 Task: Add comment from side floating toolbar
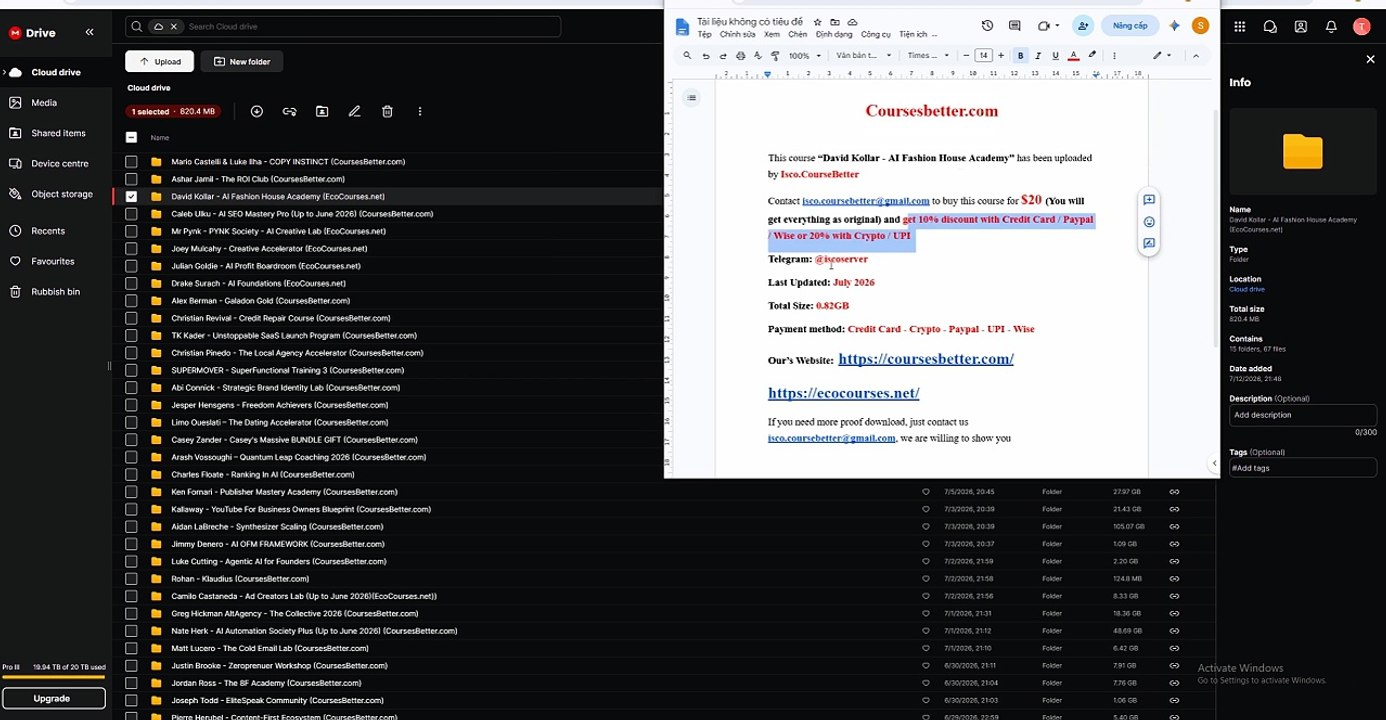[1149, 200]
